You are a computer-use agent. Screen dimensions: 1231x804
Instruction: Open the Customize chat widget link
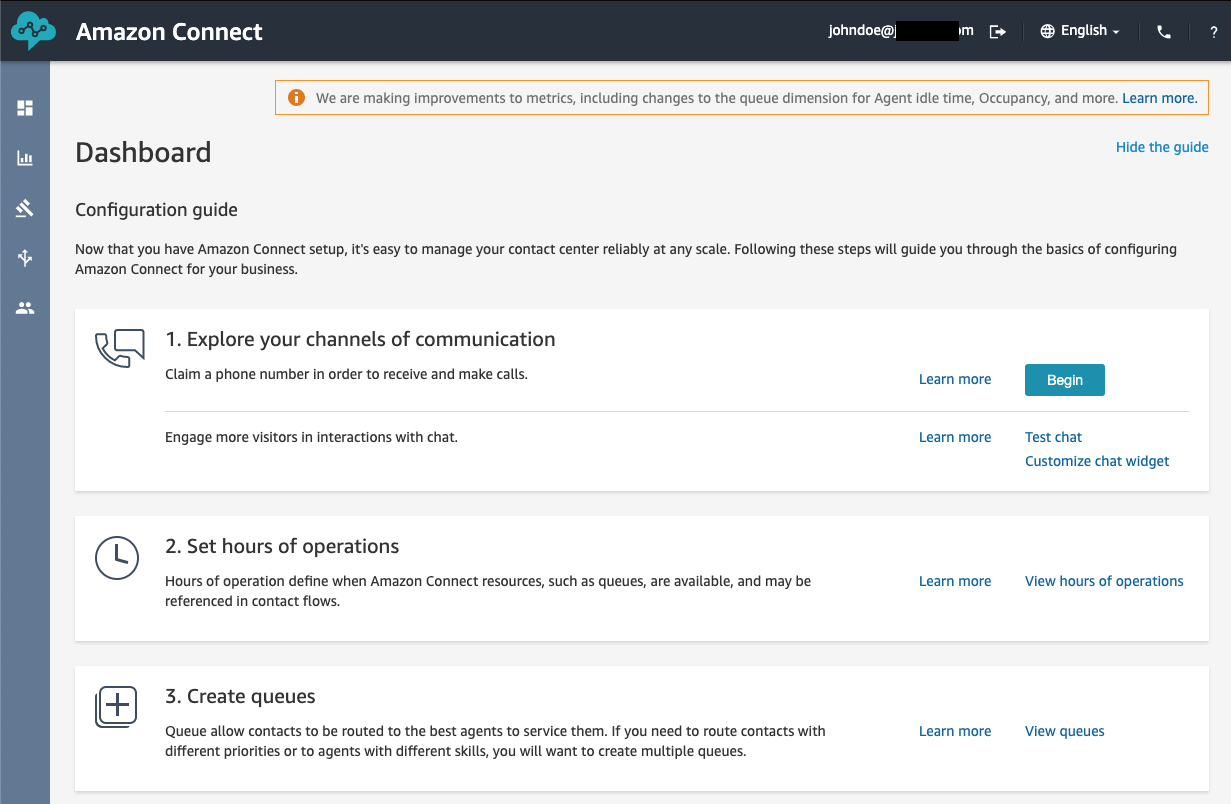[1097, 461]
